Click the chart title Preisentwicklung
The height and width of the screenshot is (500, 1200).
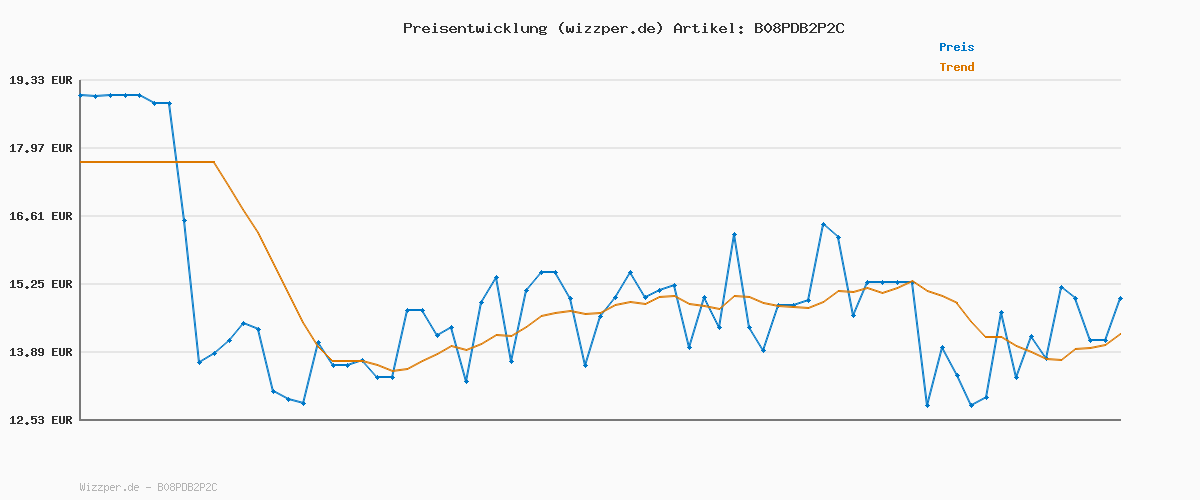tap(474, 28)
